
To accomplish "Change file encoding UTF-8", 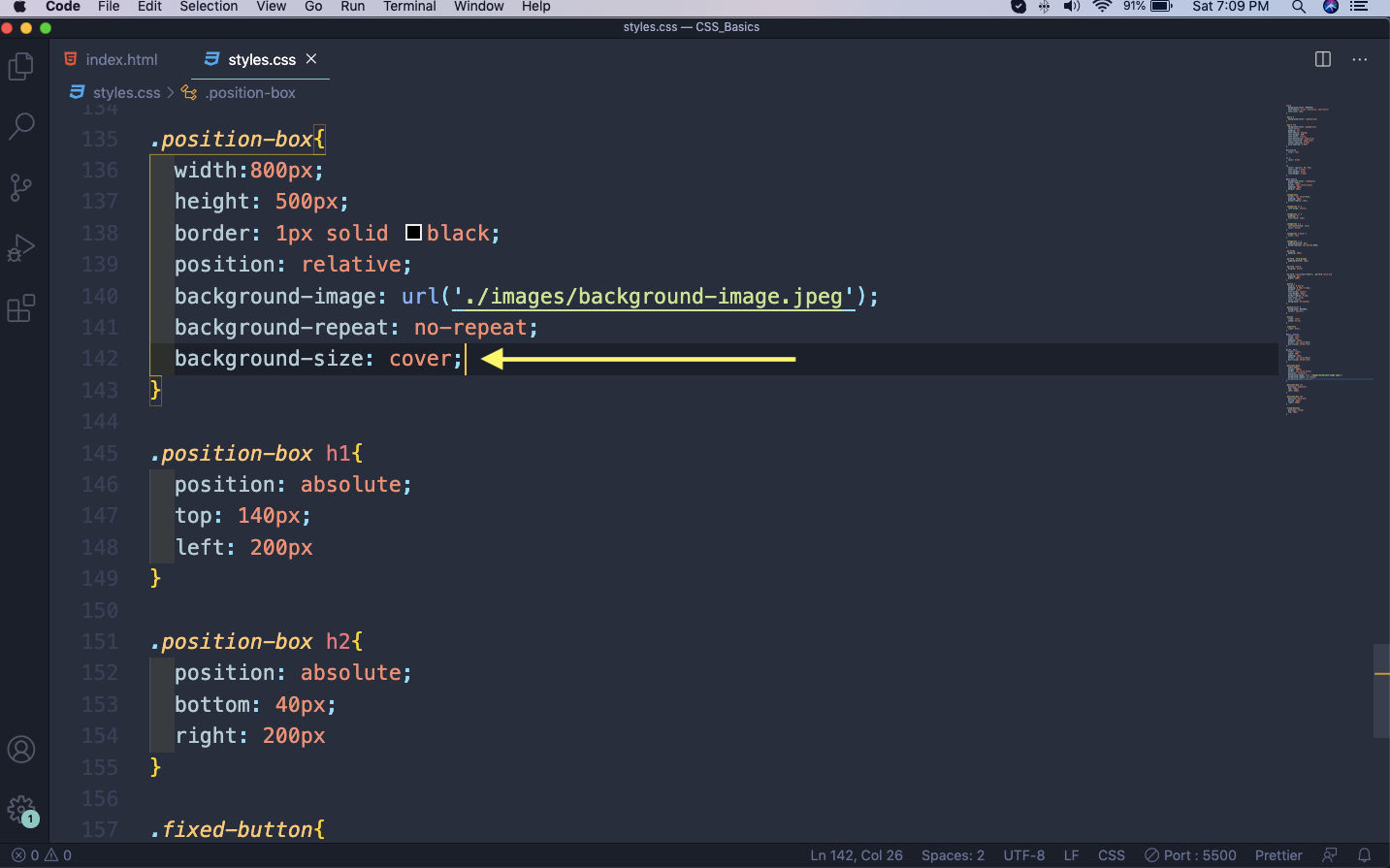I will click(x=1024, y=855).
